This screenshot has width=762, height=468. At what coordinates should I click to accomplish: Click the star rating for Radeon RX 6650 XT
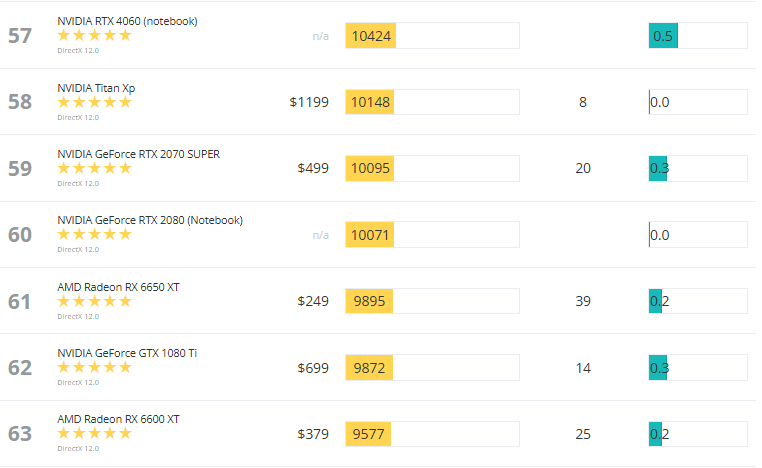click(x=94, y=301)
